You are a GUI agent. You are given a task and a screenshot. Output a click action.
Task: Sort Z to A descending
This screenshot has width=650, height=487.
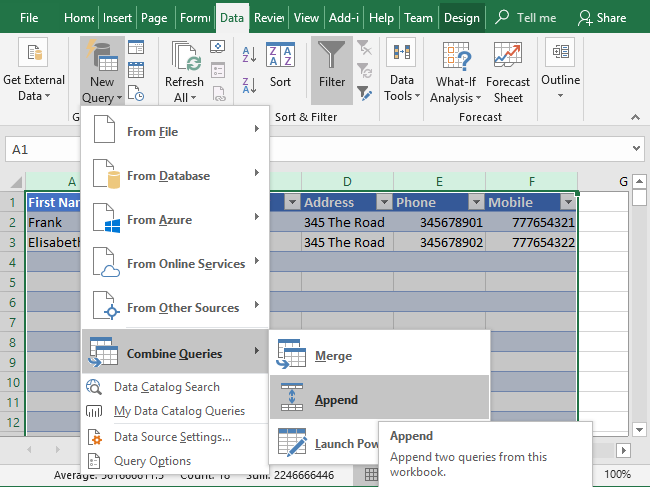(249, 85)
